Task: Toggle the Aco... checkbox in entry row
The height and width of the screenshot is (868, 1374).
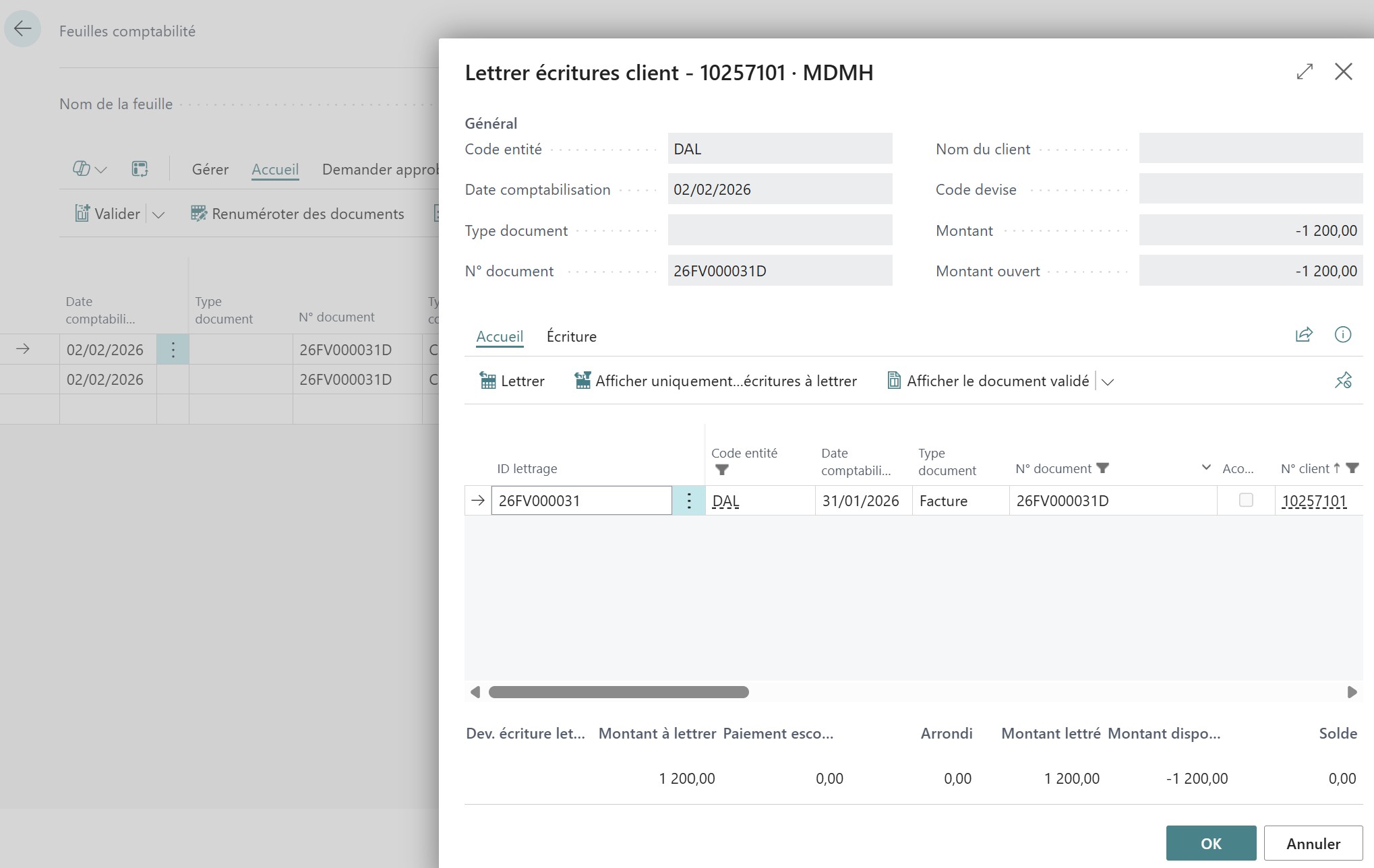Action: click(x=1245, y=500)
